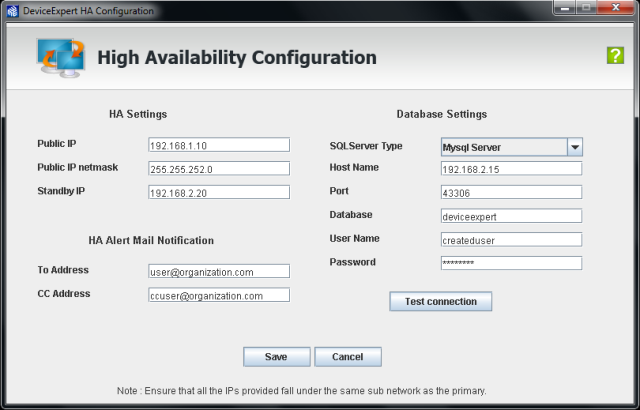Click the DeviceExpert HA Configuration window title
The height and width of the screenshot is (410, 640).
88,11
